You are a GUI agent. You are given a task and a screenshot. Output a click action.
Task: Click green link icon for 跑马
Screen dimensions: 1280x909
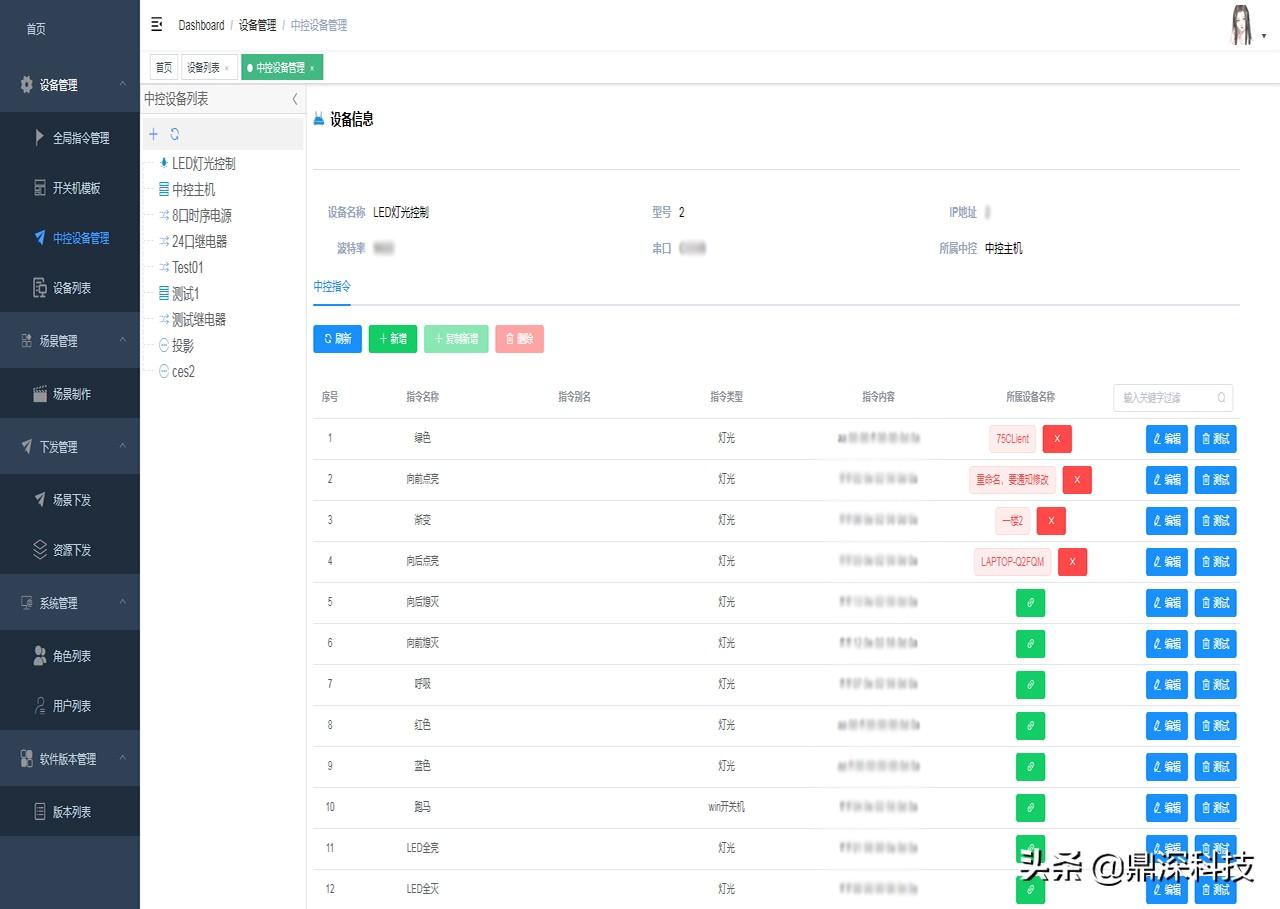(x=1030, y=808)
